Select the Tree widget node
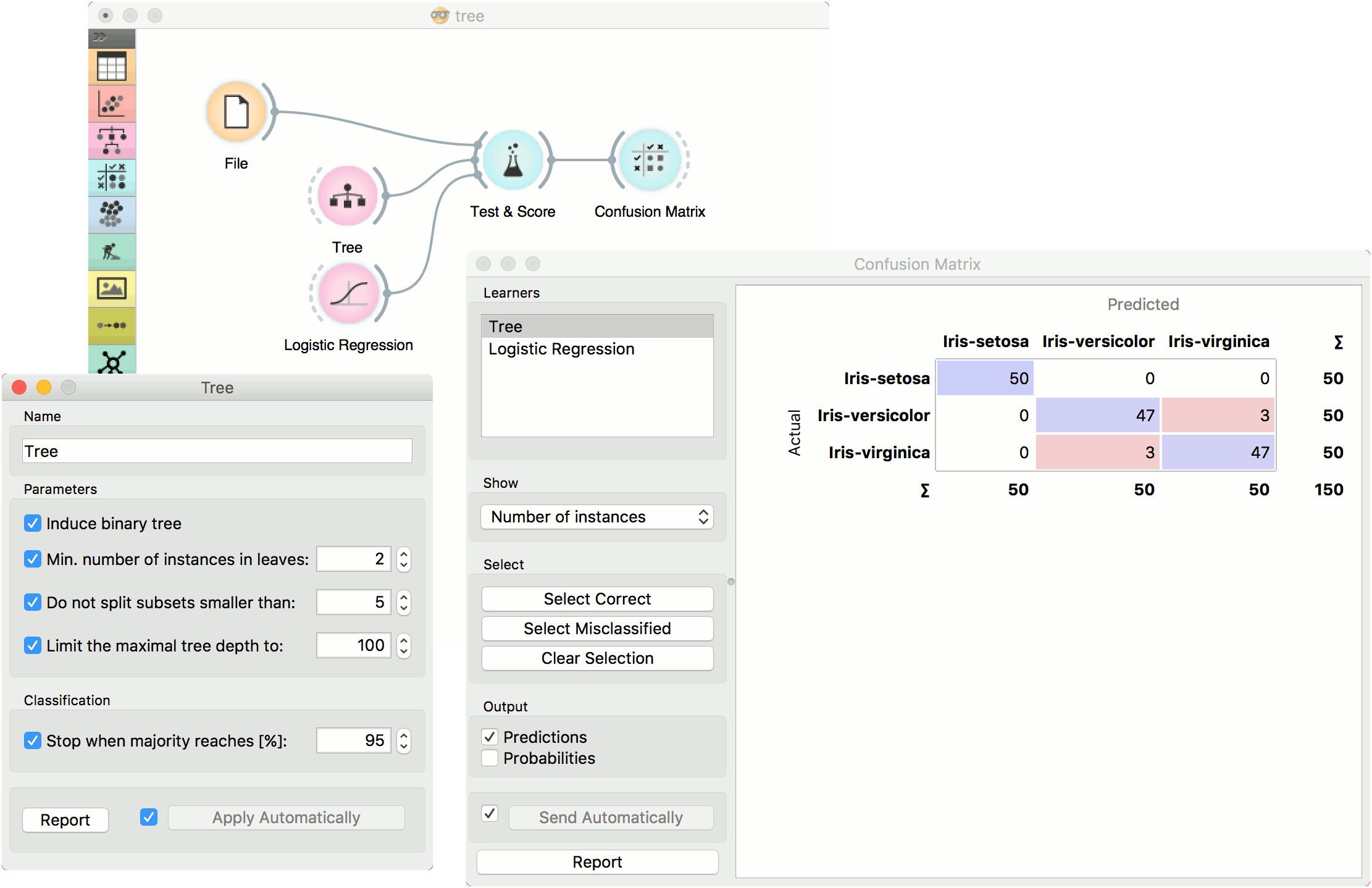Viewport: 1372px width, 888px height. (x=348, y=196)
